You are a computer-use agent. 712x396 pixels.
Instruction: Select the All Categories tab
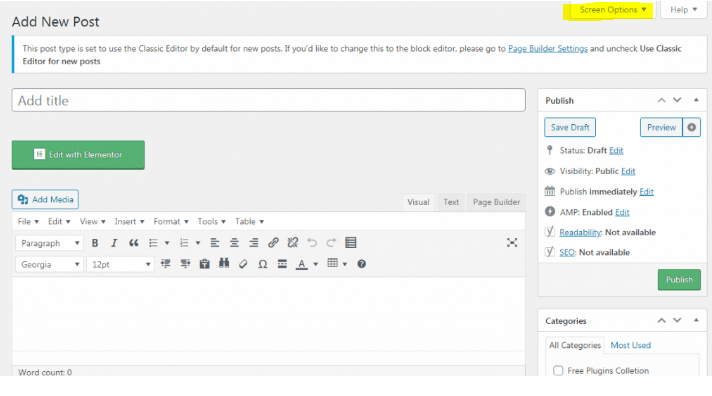[574, 345]
